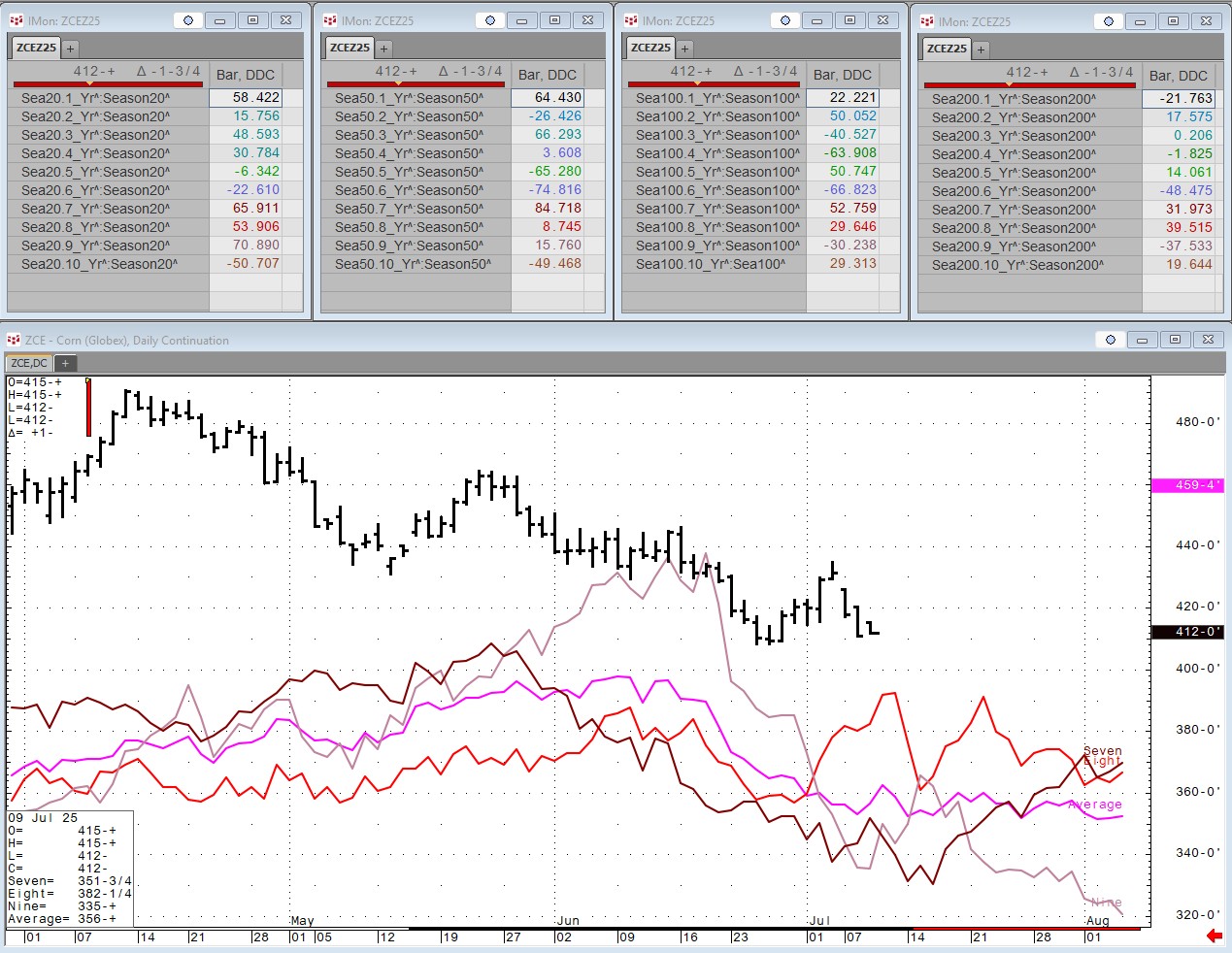The image size is (1232, 953).
Task: Add new tab in the Season50 IMon window
Action: click(x=383, y=49)
